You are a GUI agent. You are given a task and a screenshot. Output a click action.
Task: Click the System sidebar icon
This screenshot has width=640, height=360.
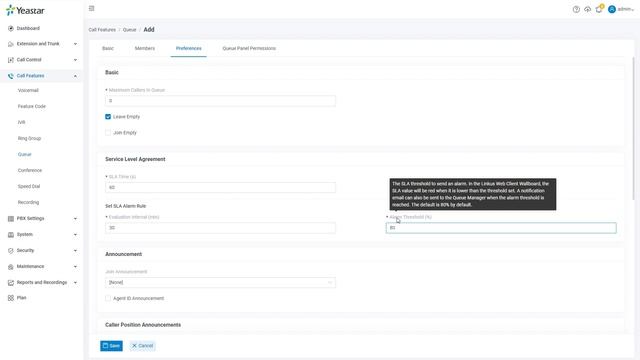point(11,235)
